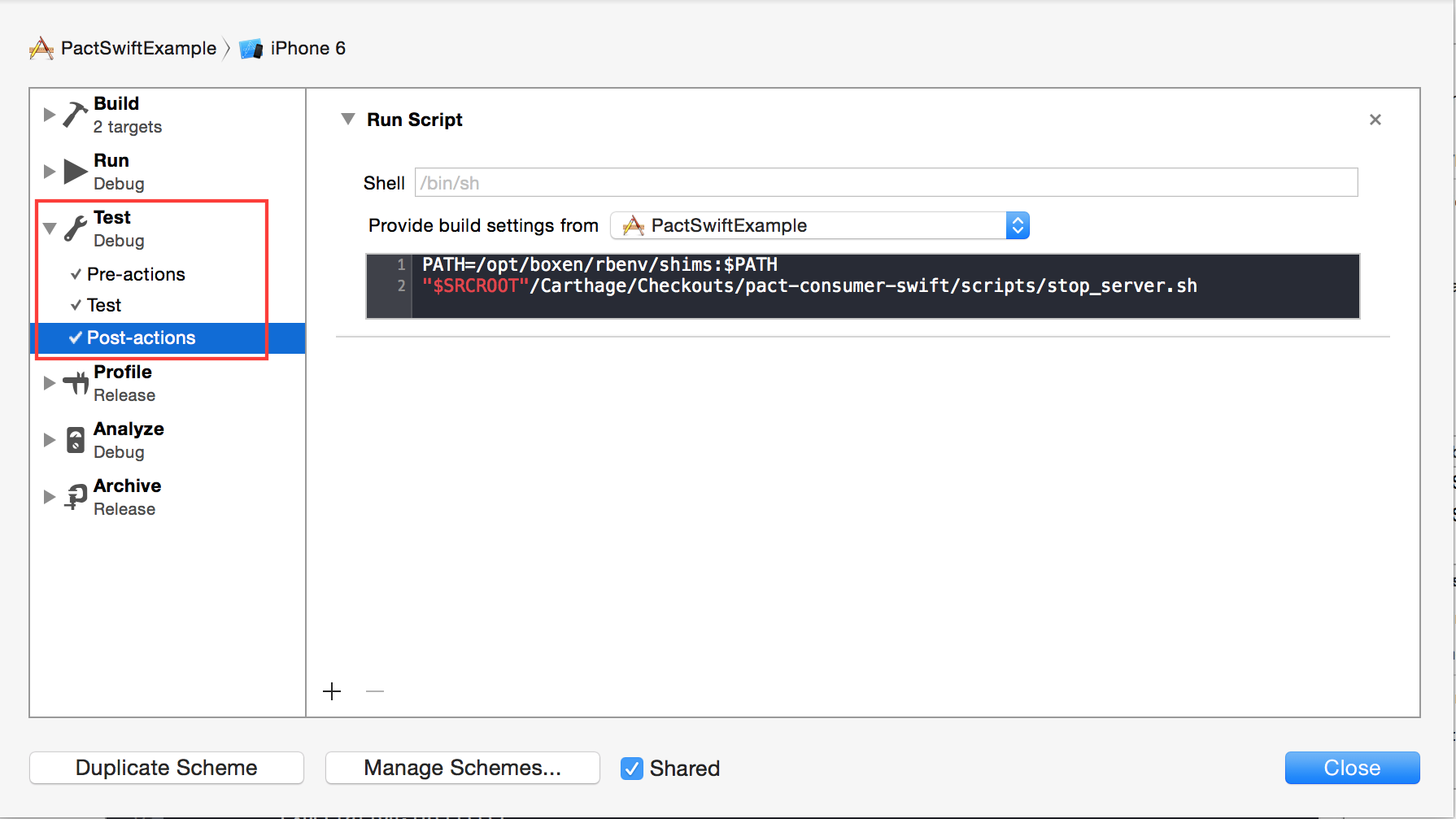Click the iPhone 6 destination in breadcrumb
The width and height of the screenshot is (1456, 819).
[x=307, y=49]
